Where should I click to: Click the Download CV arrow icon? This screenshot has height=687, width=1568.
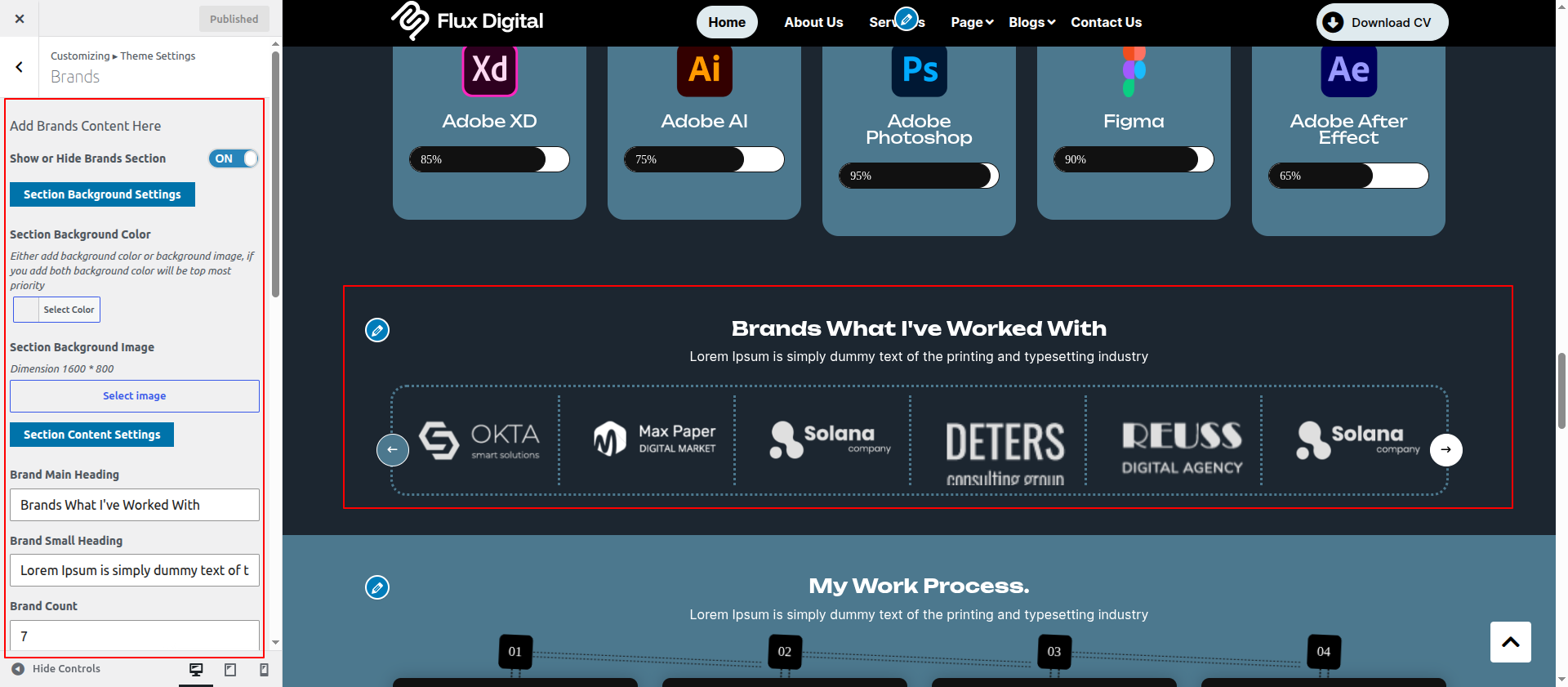point(1333,22)
